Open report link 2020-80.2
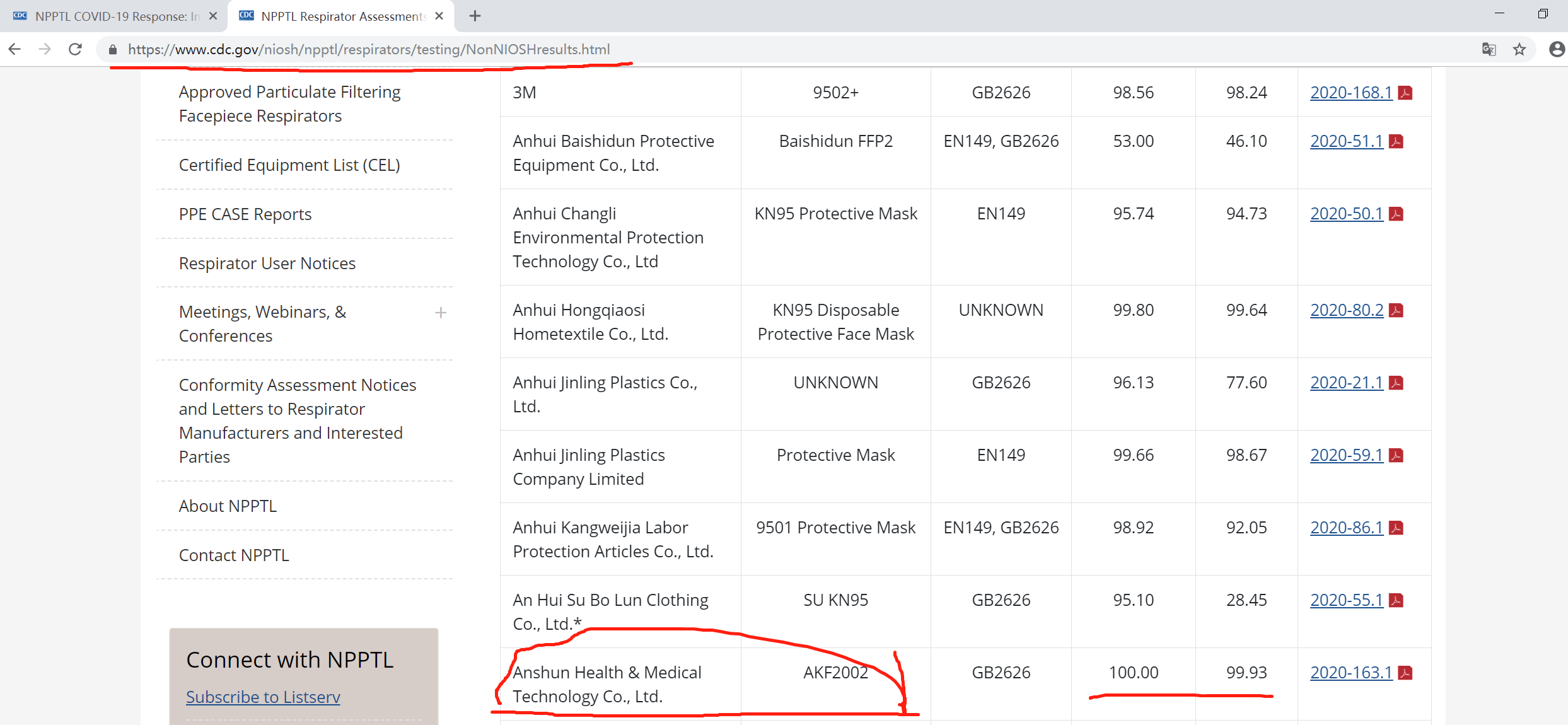Viewport: 1568px width, 725px height. click(x=1347, y=310)
